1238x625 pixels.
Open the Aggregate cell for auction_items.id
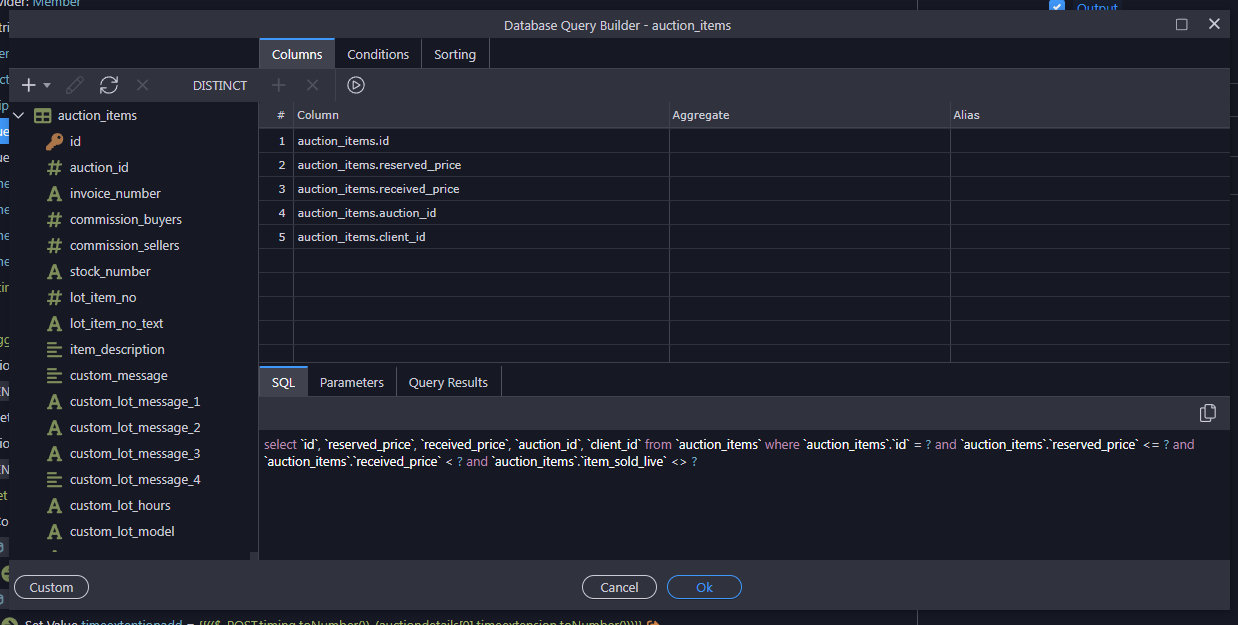point(808,141)
